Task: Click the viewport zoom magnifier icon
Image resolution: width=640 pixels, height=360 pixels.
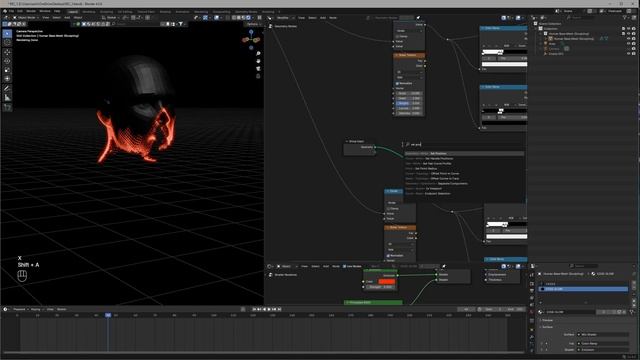Action: [258, 53]
